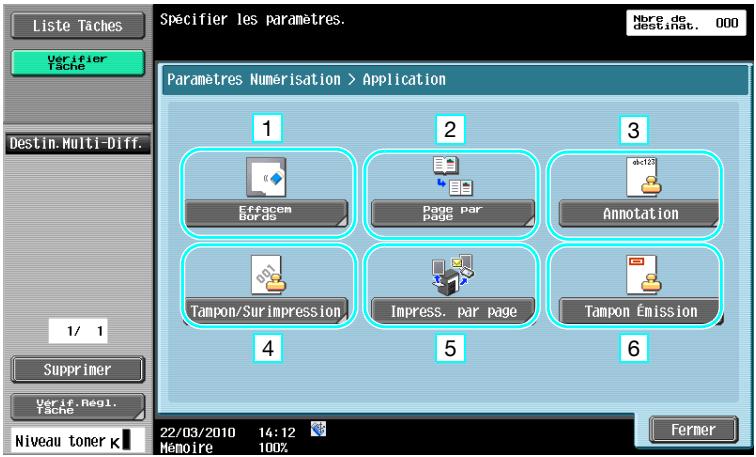Click the Page par page book icon
756x457 pixels.
point(452,176)
